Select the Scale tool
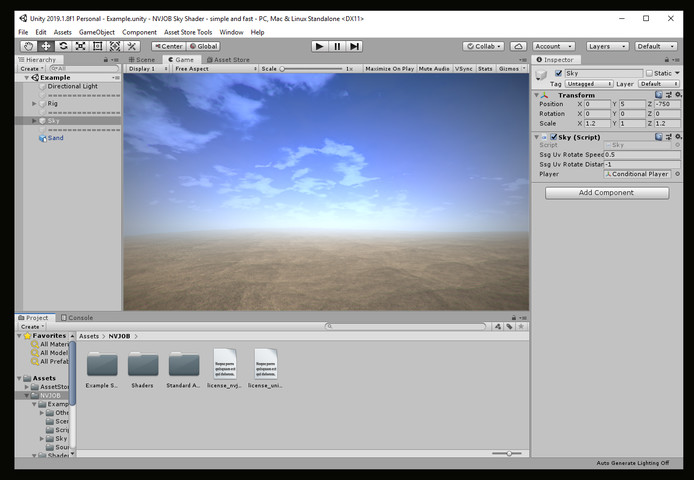Screen dimensions: 694x480 (x=81, y=46)
